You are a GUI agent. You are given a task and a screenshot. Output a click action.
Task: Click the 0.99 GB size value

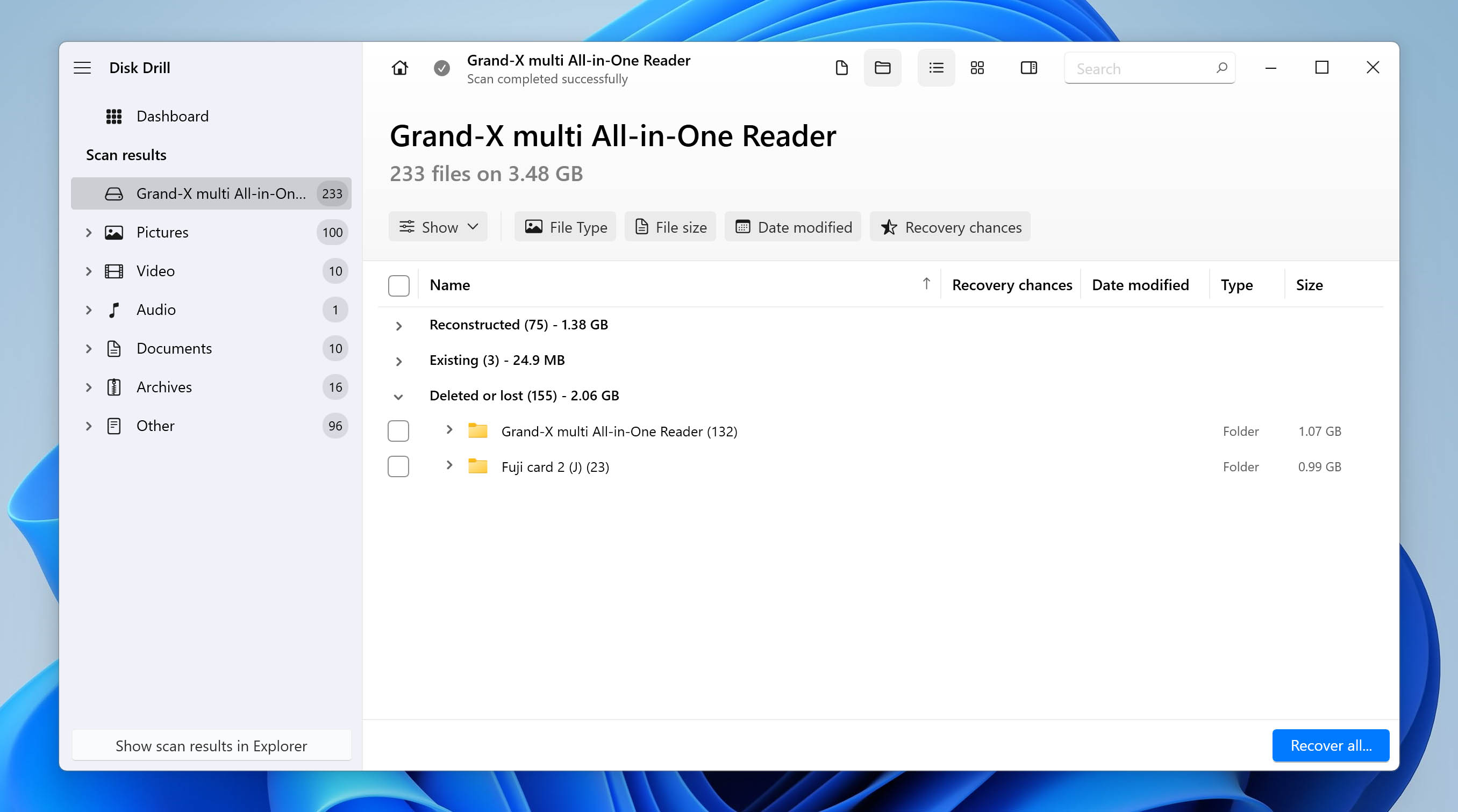[1319, 468]
